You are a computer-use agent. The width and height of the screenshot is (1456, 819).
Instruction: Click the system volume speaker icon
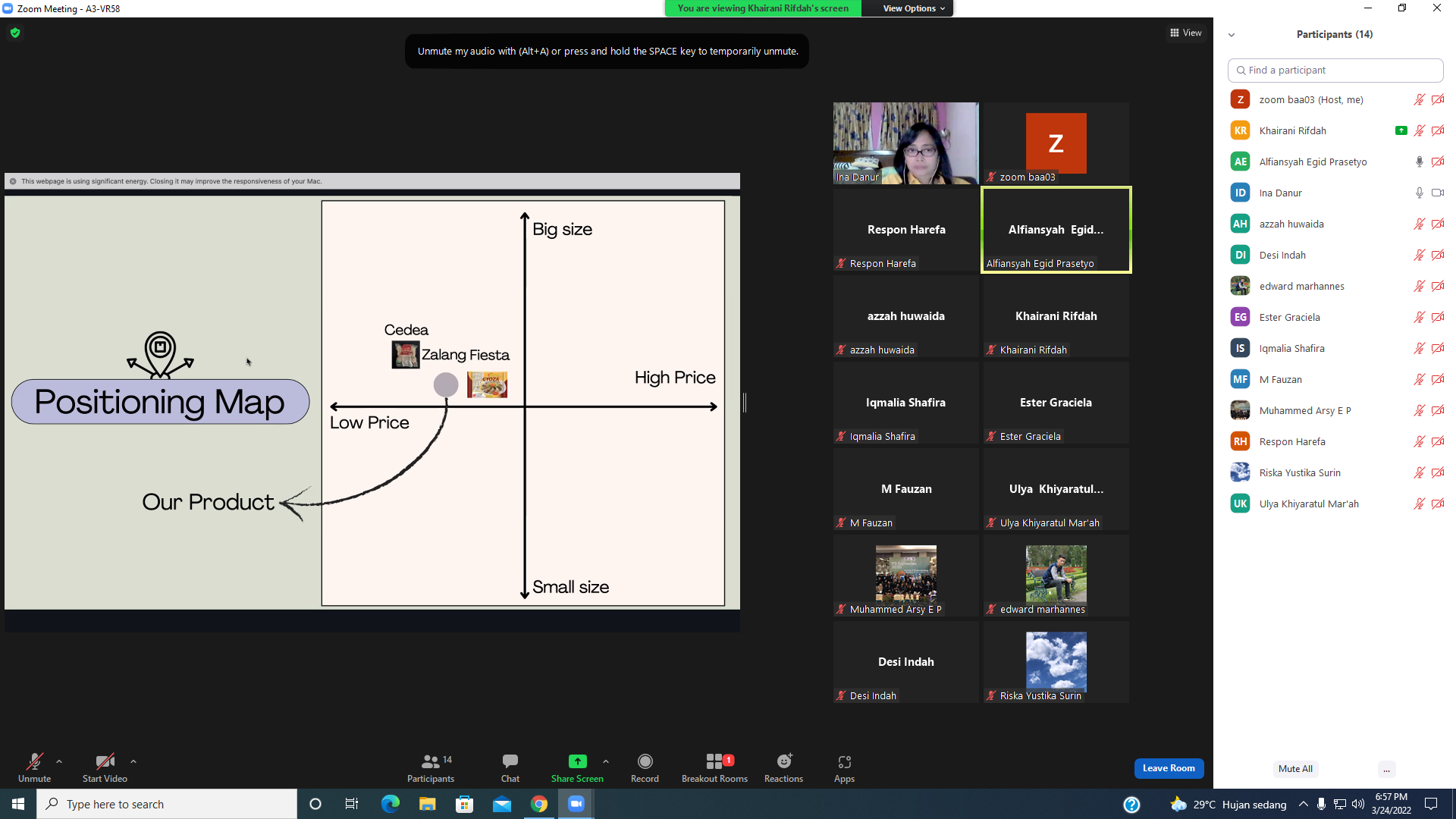(x=1358, y=804)
